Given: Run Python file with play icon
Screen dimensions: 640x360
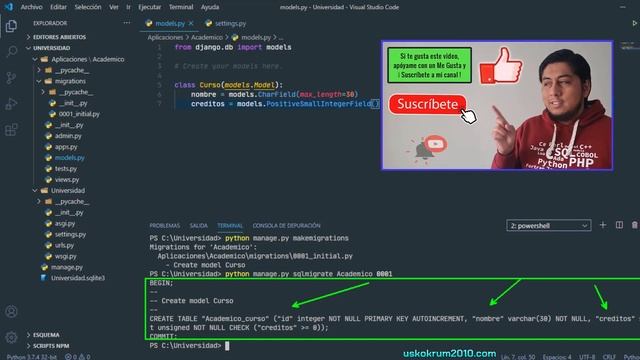Looking at the screenshot, I should pos(635,23).
